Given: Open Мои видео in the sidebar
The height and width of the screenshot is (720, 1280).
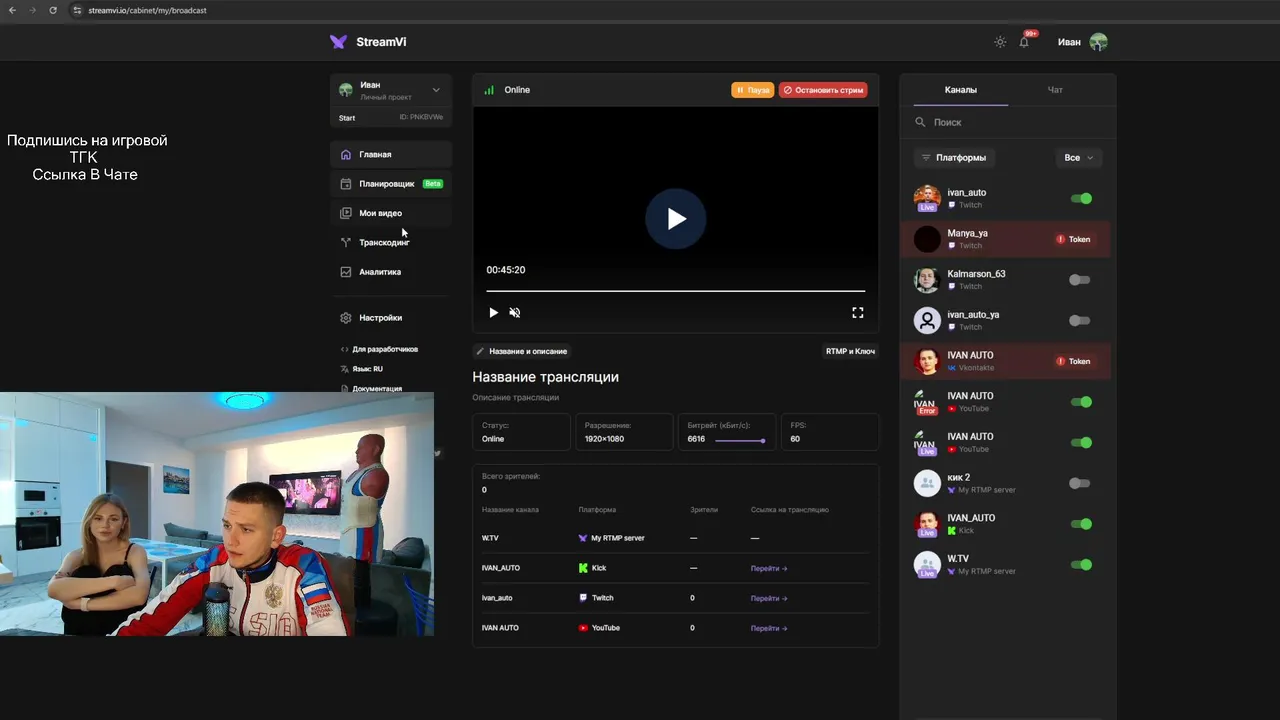Looking at the screenshot, I should (x=391, y=213).
